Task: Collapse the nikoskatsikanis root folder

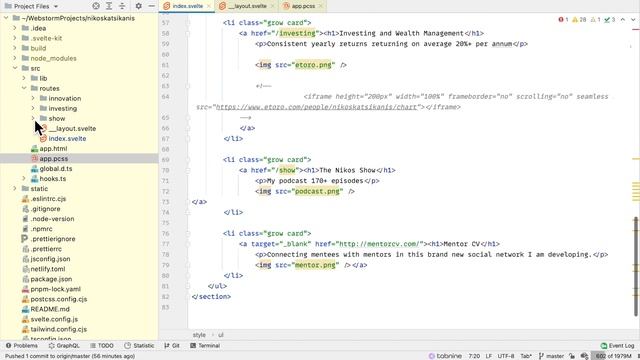Action: click(x=6, y=18)
